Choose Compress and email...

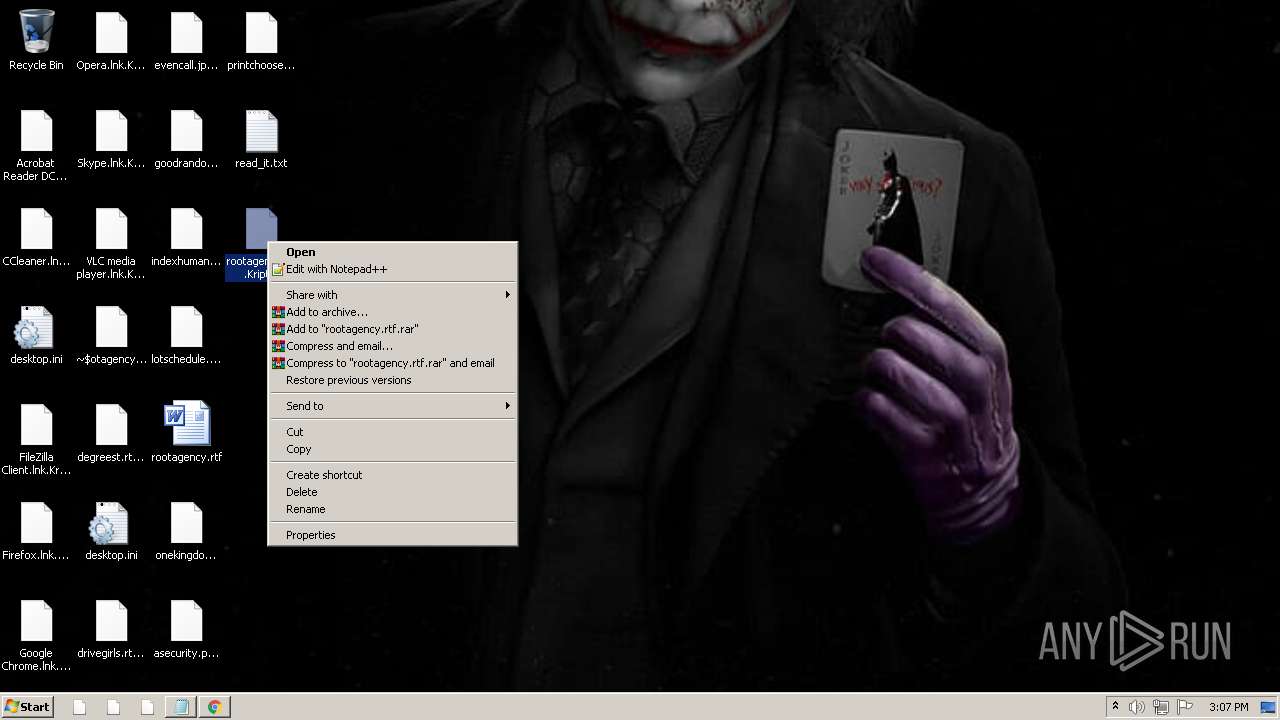[392, 346]
